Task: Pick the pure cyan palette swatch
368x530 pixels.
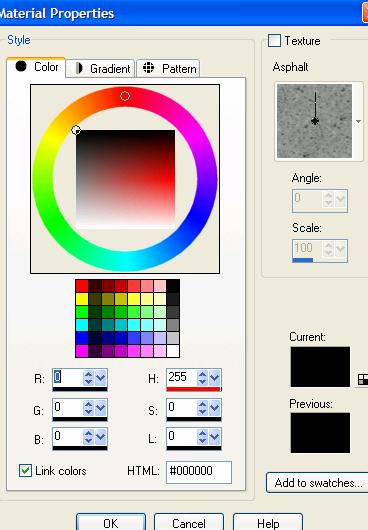Action: coord(82,325)
